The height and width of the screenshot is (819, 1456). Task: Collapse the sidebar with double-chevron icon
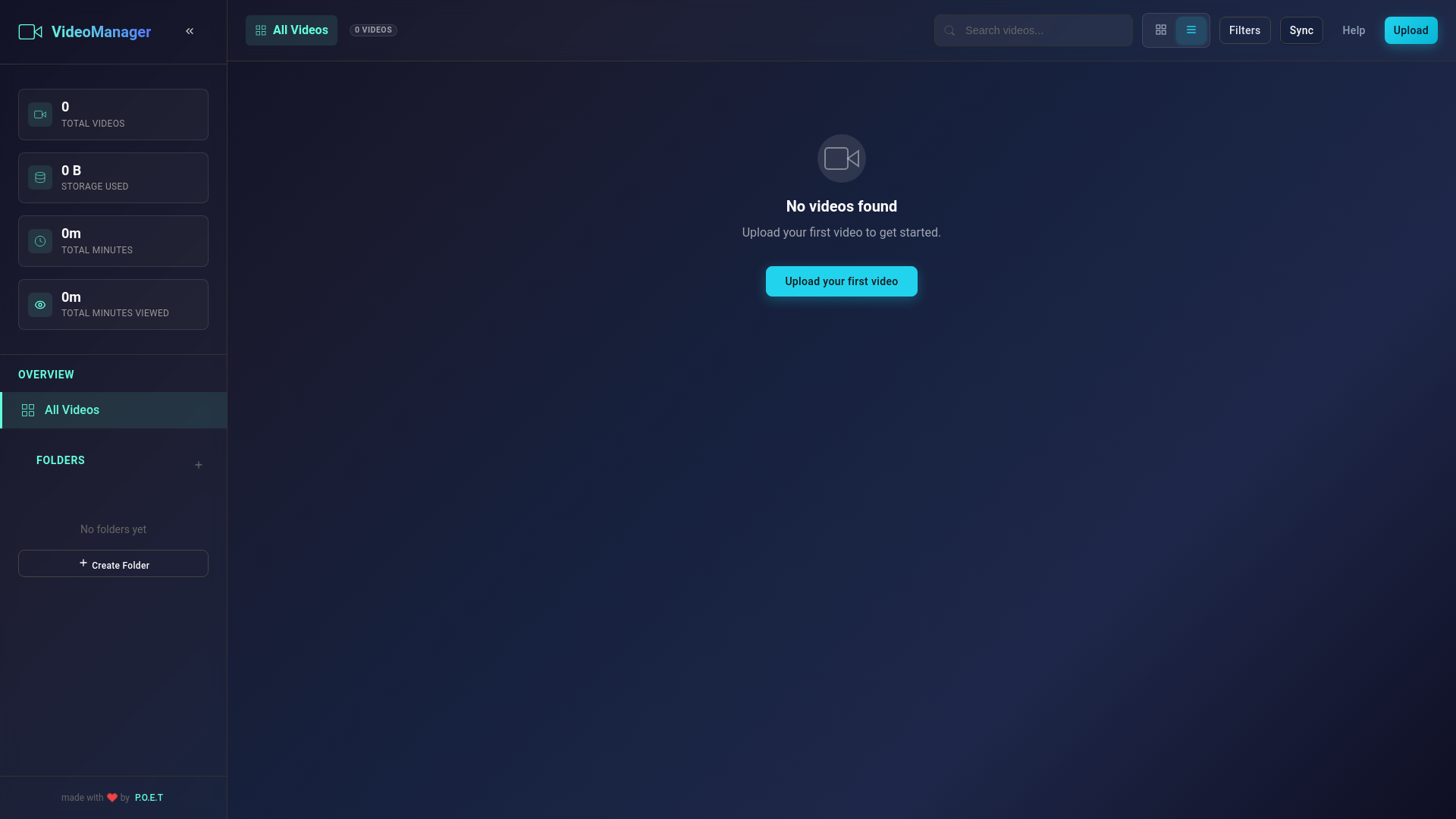190,31
